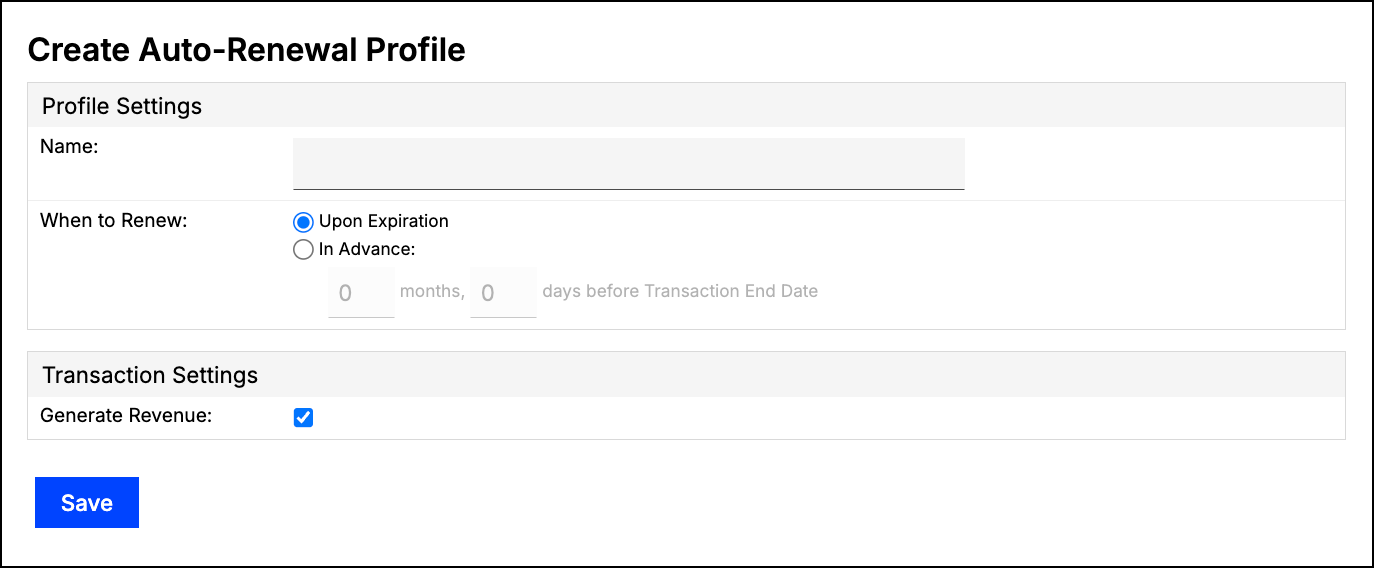Click the "In Advance:" option label text
Viewport: 1374px width, 568px height.
(x=367, y=249)
